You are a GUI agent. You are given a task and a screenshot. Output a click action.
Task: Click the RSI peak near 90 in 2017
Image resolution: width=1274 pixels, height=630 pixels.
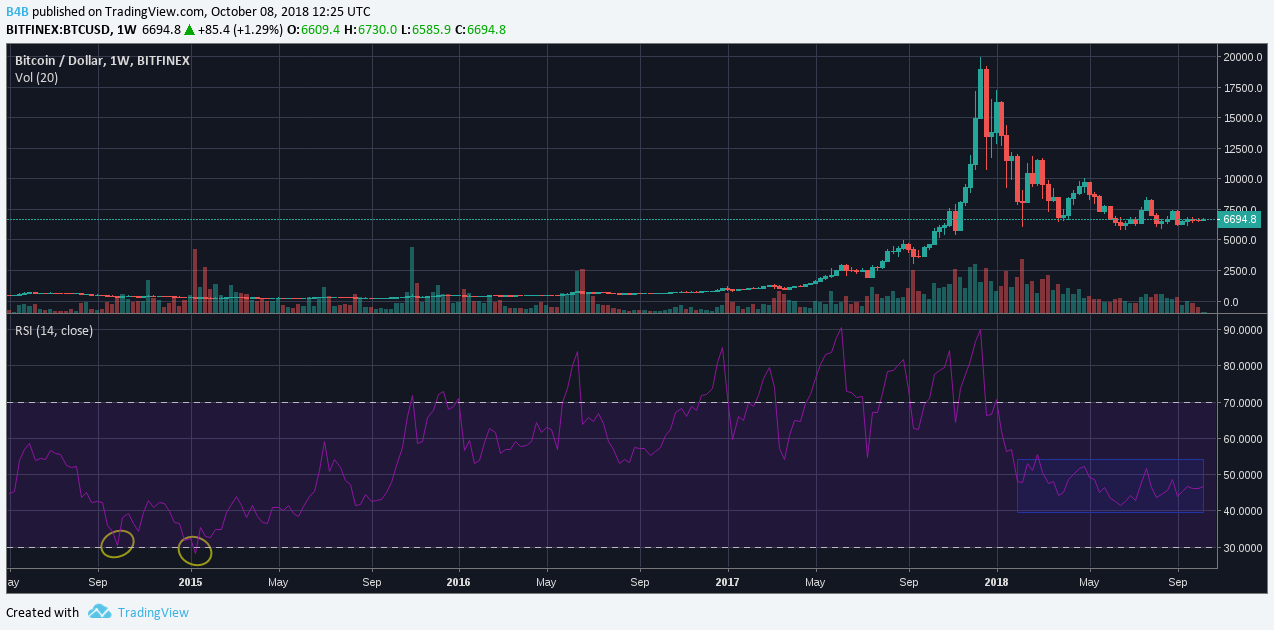click(840, 331)
